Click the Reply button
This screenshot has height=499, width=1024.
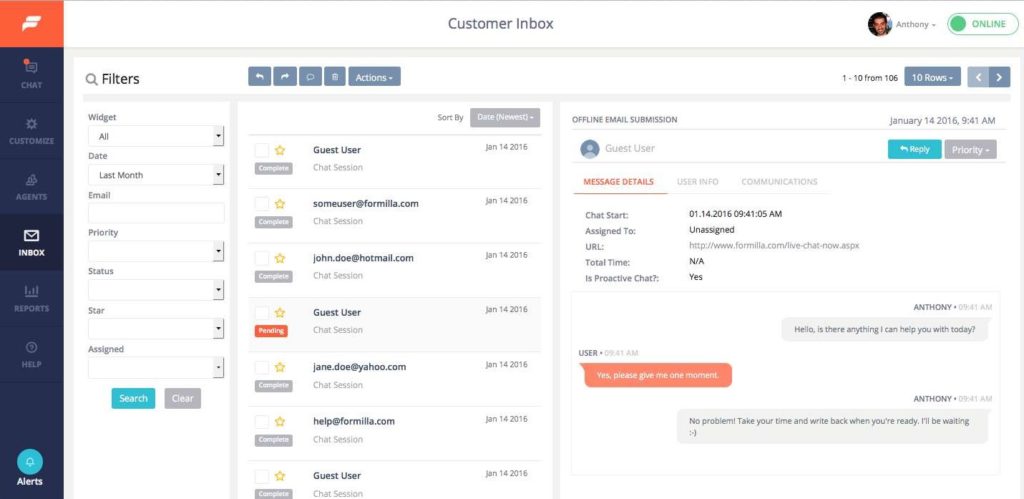[914, 149]
